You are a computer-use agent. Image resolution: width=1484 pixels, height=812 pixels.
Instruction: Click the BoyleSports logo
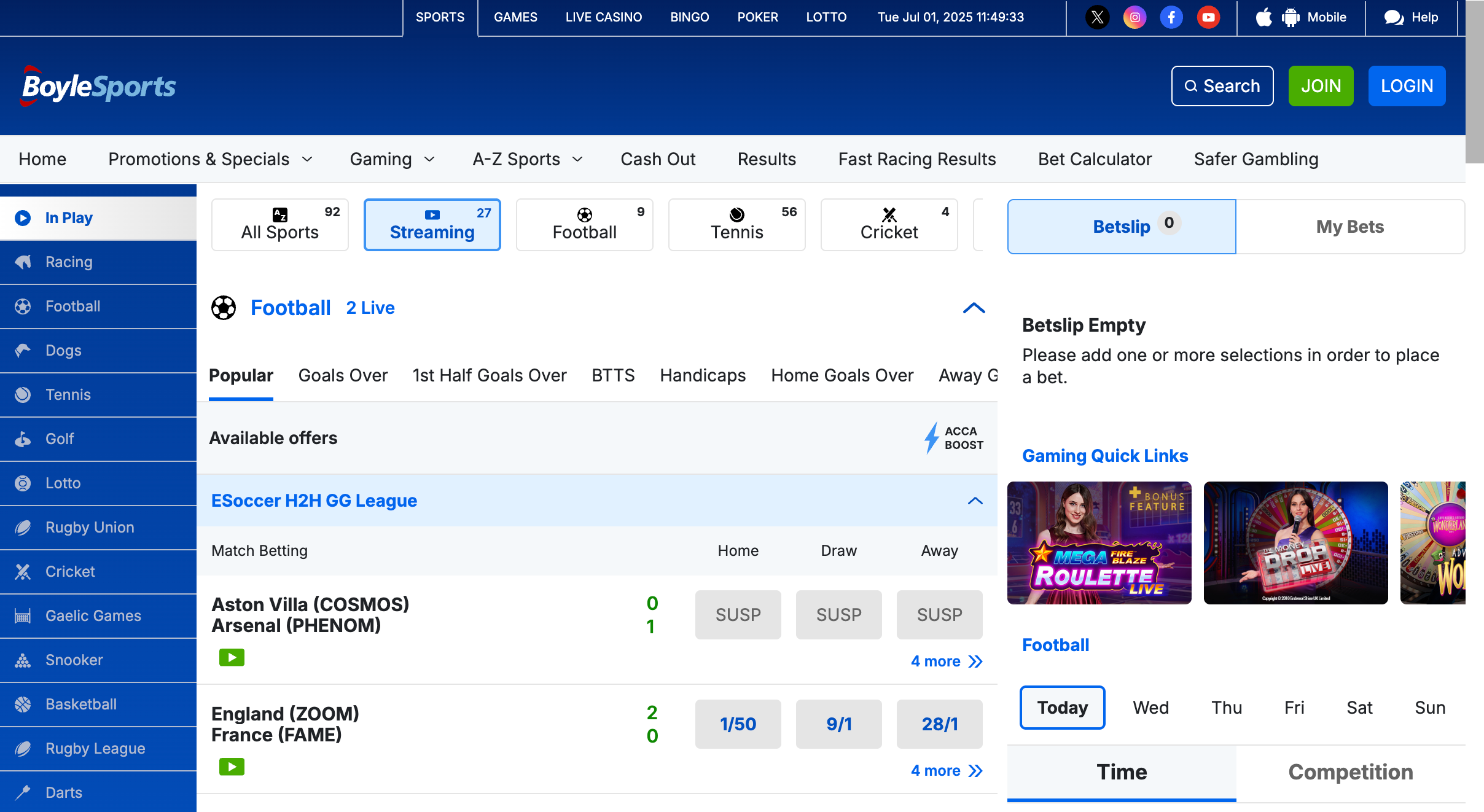click(x=98, y=86)
